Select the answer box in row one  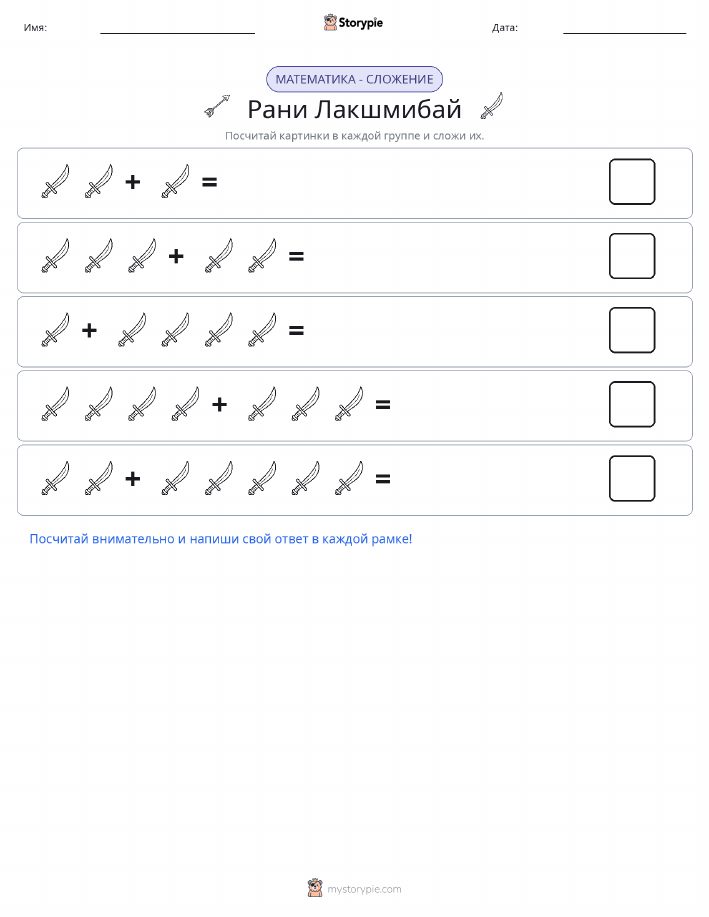(632, 182)
